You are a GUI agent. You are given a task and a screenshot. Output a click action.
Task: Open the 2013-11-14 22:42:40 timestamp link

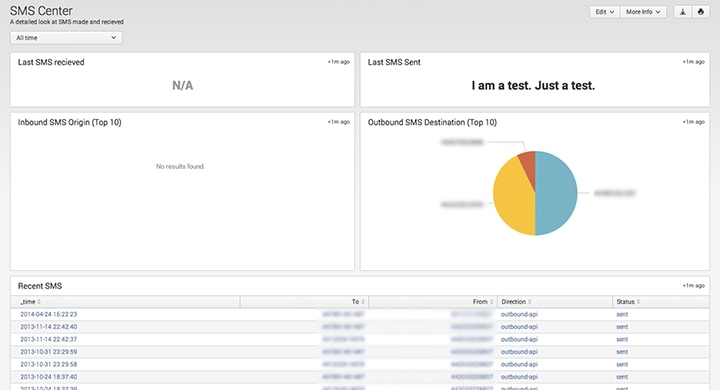49,327
